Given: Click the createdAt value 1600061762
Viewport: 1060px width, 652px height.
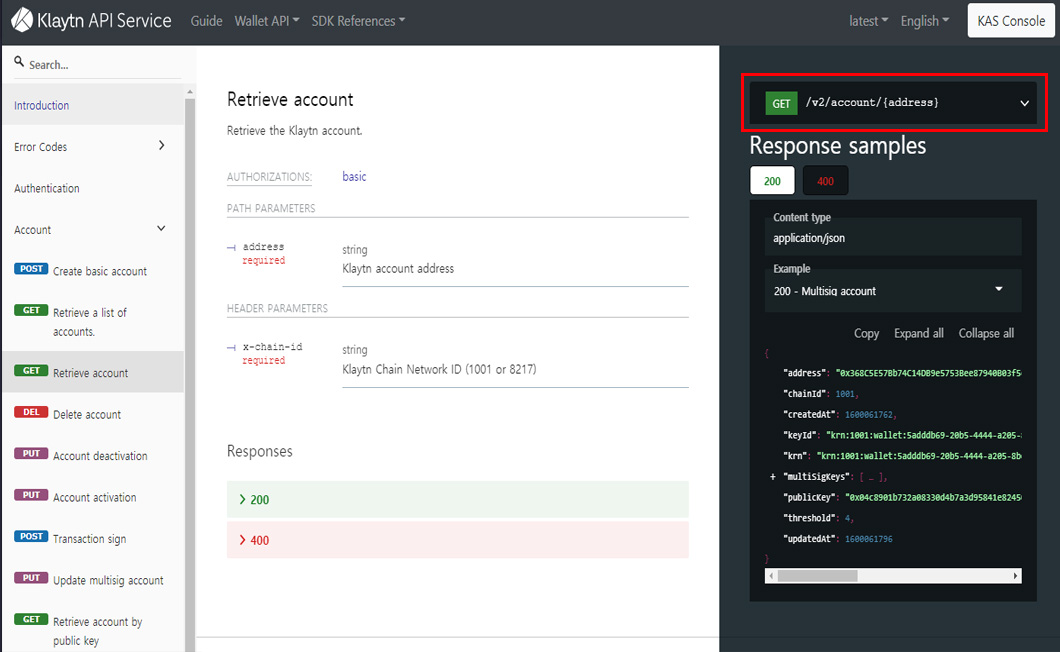Looking at the screenshot, I should (x=869, y=415).
